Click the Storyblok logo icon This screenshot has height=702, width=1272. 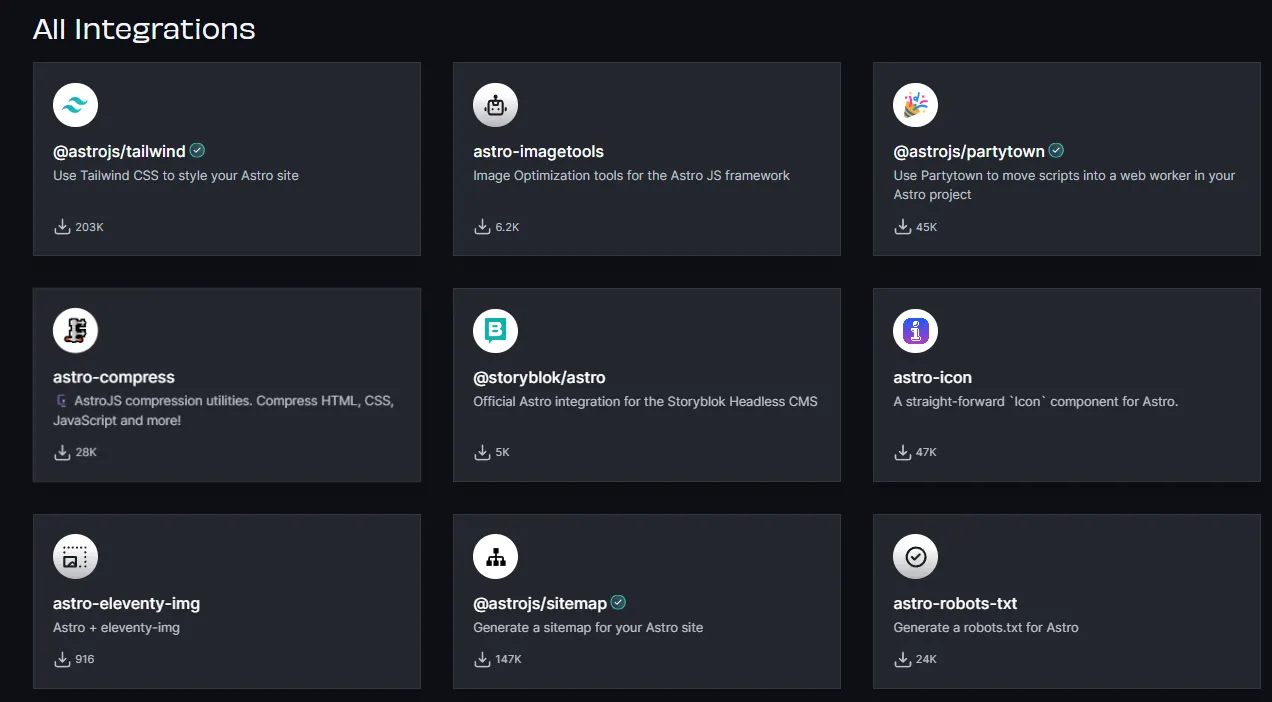495,331
